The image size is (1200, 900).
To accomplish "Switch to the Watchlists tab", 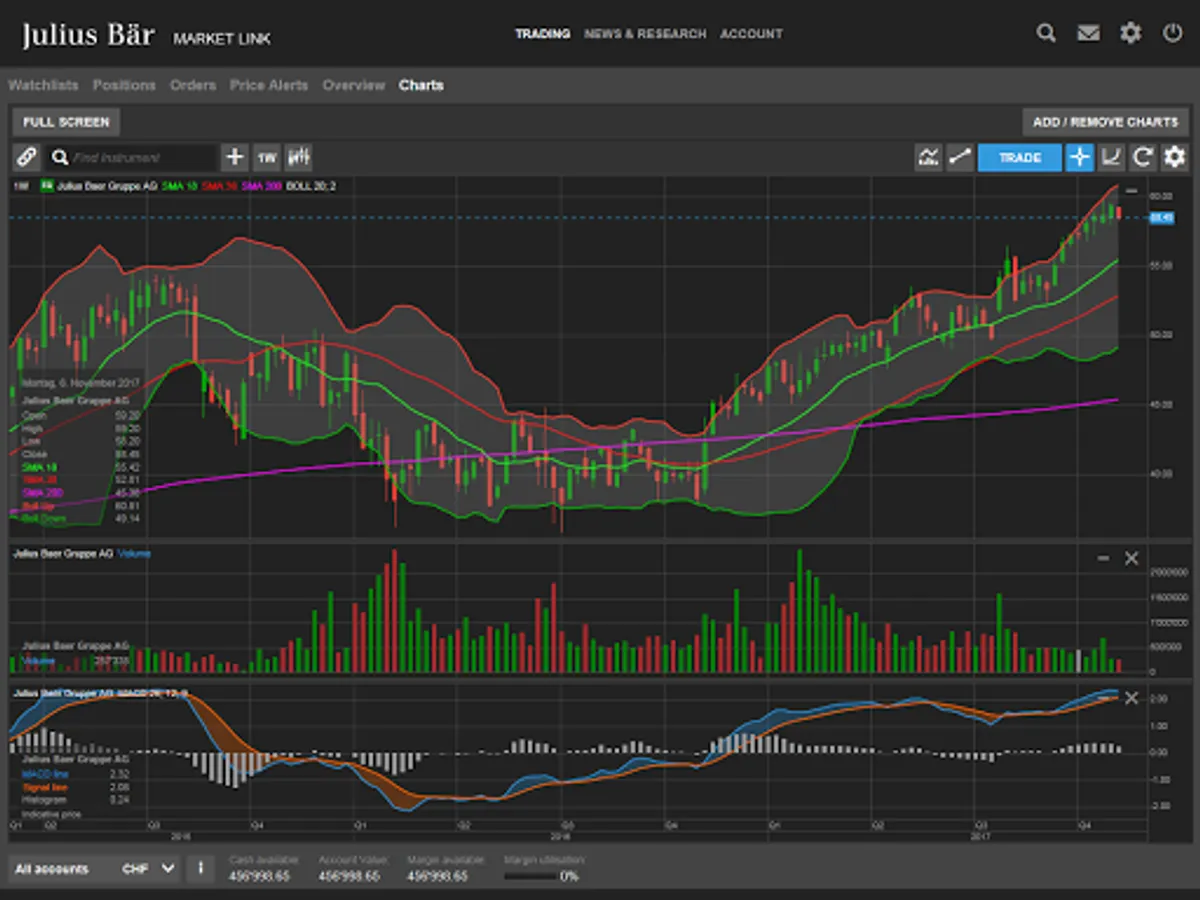I will [x=43, y=85].
